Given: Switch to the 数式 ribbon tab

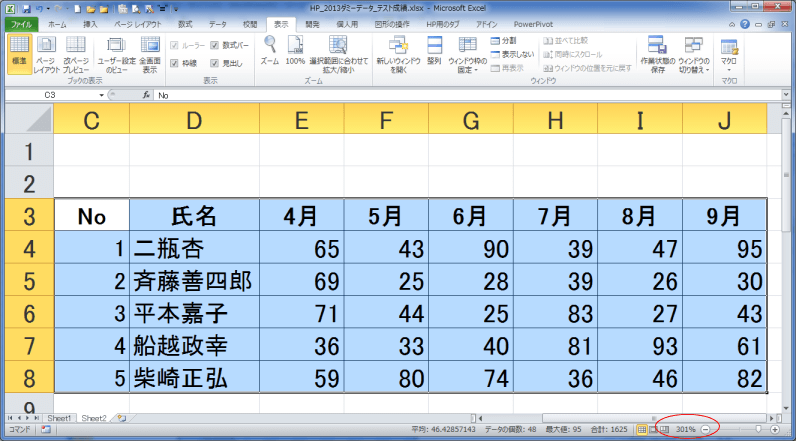Looking at the screenshot, I should (x=185, y=24).
